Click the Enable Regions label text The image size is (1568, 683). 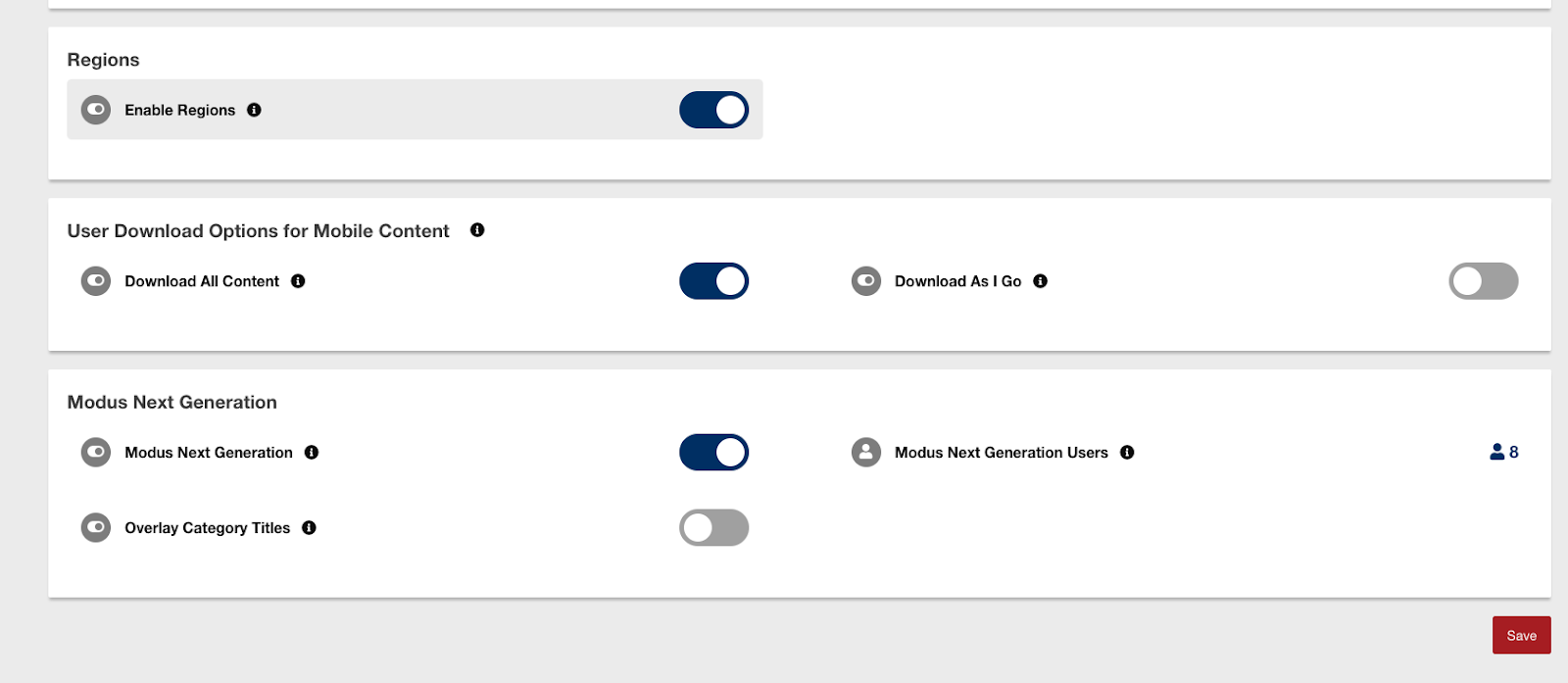click(x=179, y=110)
